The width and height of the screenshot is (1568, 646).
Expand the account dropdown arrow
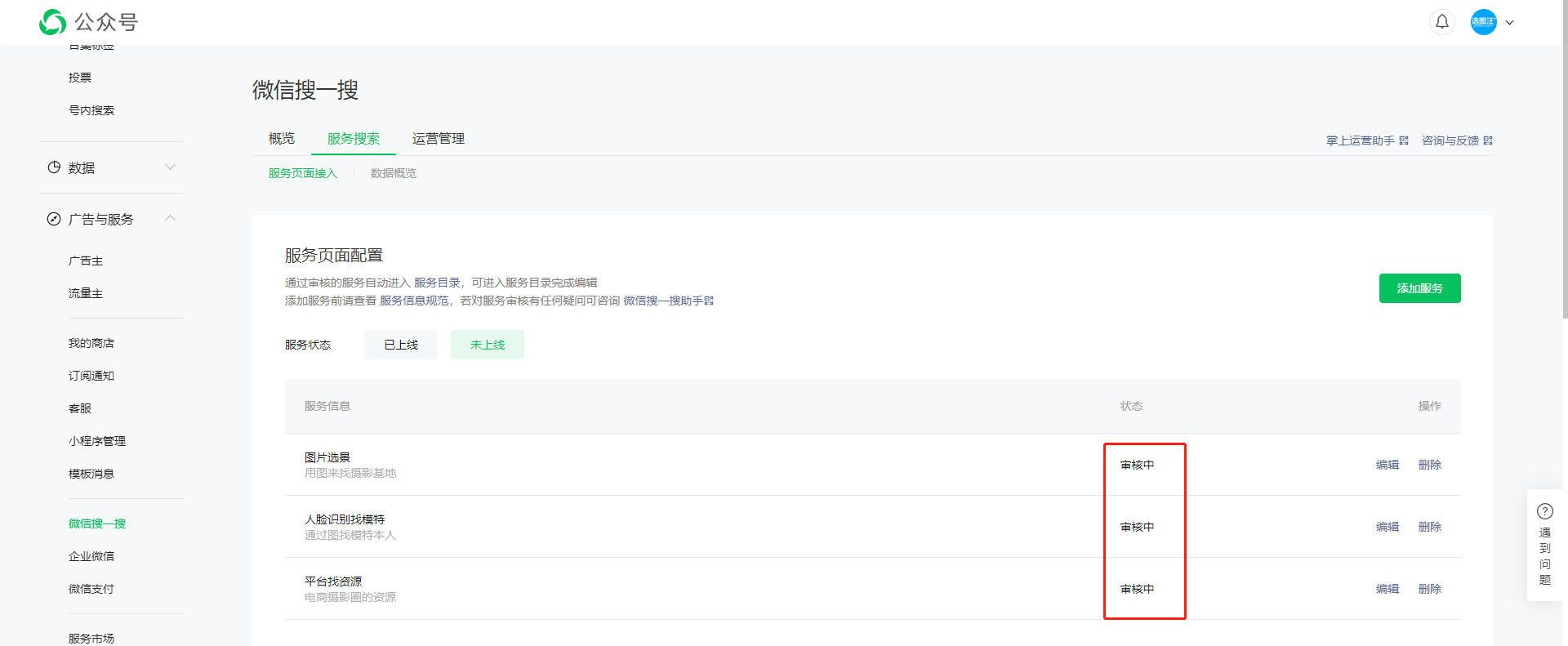click(1510, 23)
